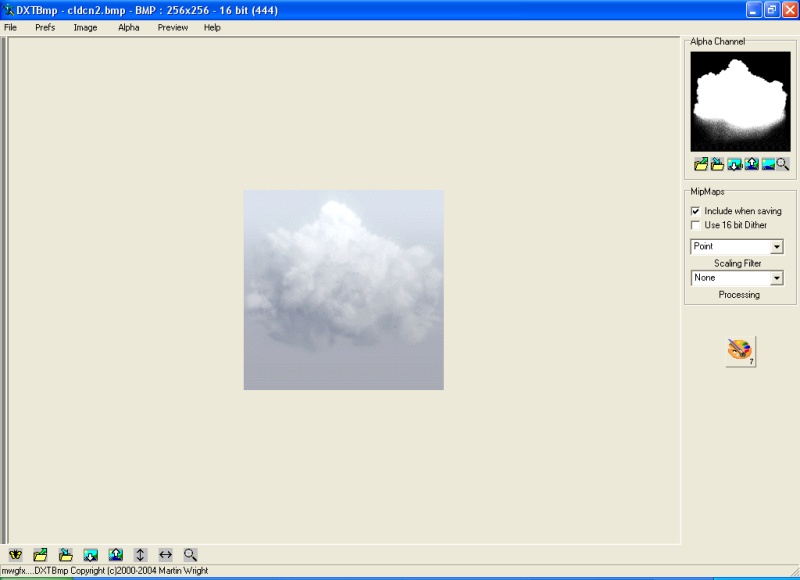Open the Scaling Filter dropdown showing Point

point(776,247)
